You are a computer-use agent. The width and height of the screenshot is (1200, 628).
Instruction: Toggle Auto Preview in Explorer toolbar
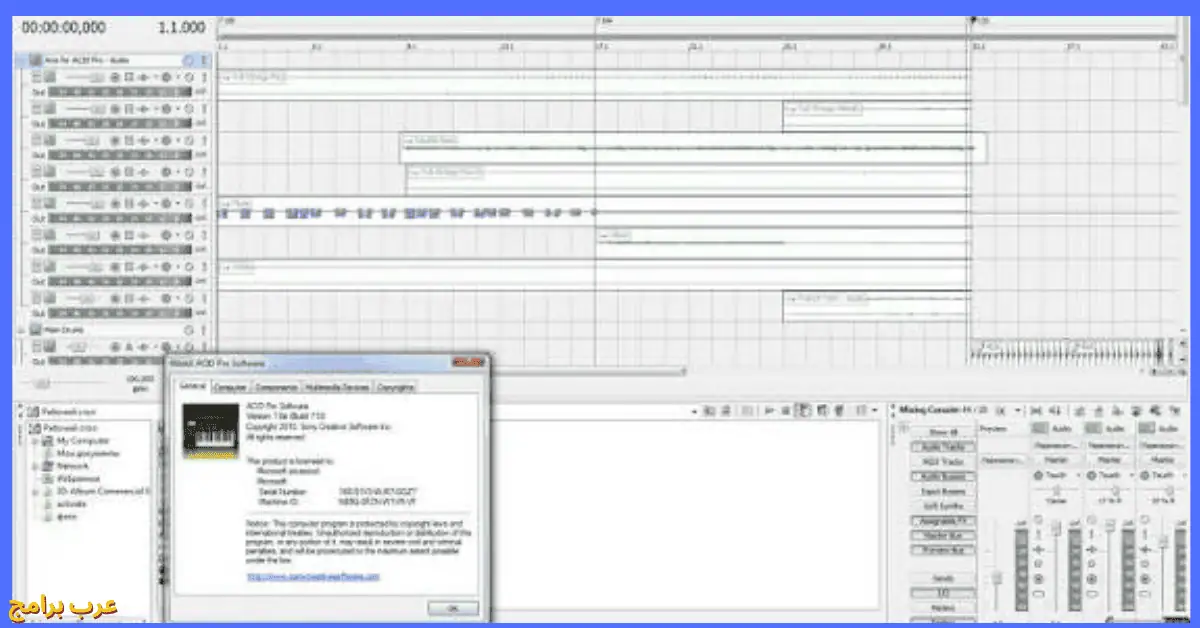click(x=802, y=410)
